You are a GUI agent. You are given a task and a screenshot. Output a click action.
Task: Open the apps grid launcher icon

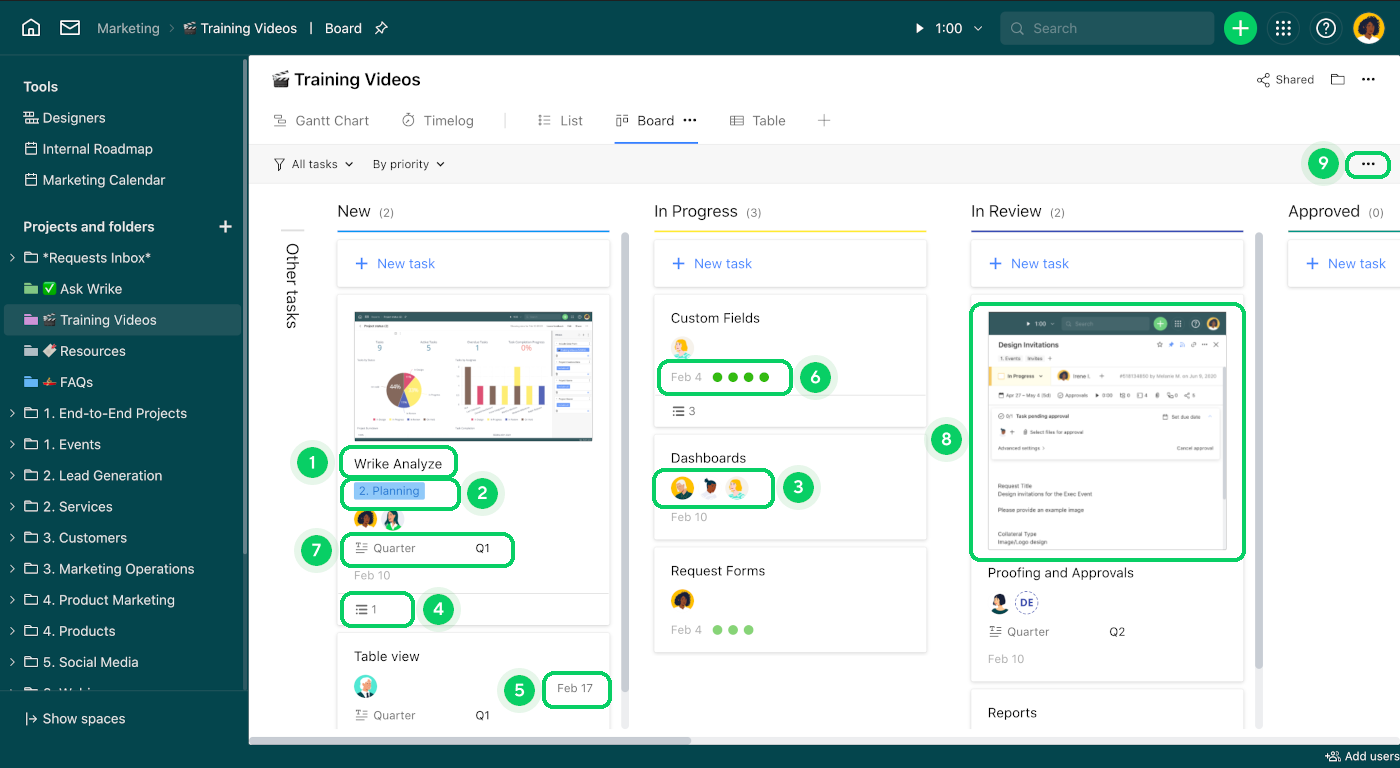(x=1283, y=28)
